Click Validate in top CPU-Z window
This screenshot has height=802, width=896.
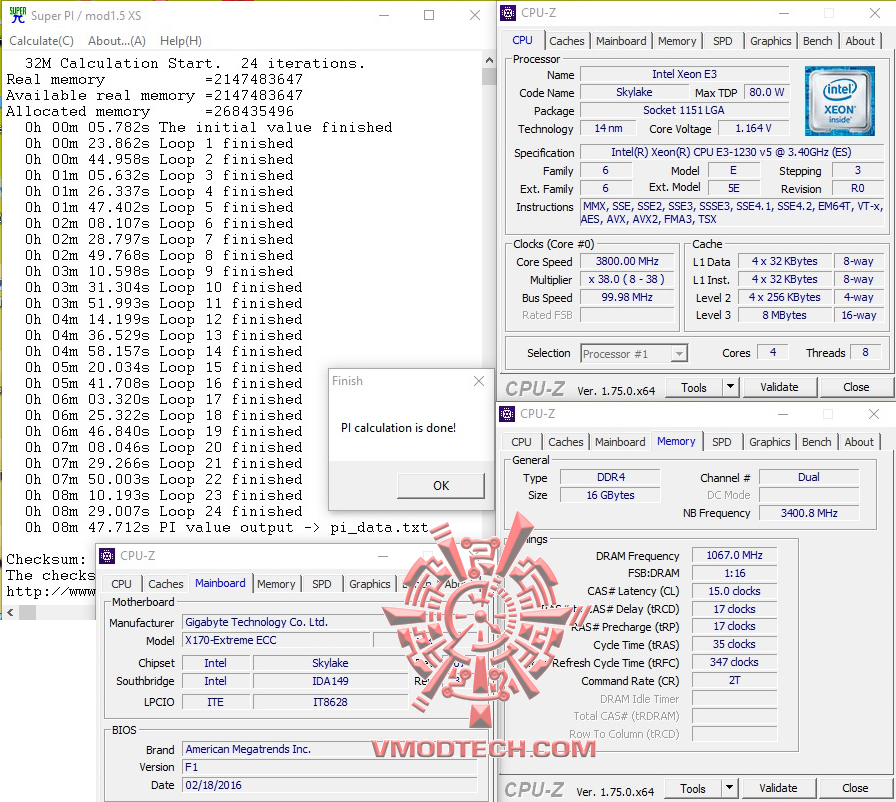click(779, 387)
